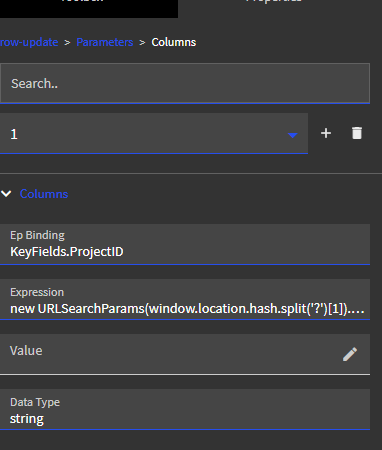Edit Value with pencil icon
This screenshot has height=450, width=382.
pyautogui.click(x=350, y=354)
